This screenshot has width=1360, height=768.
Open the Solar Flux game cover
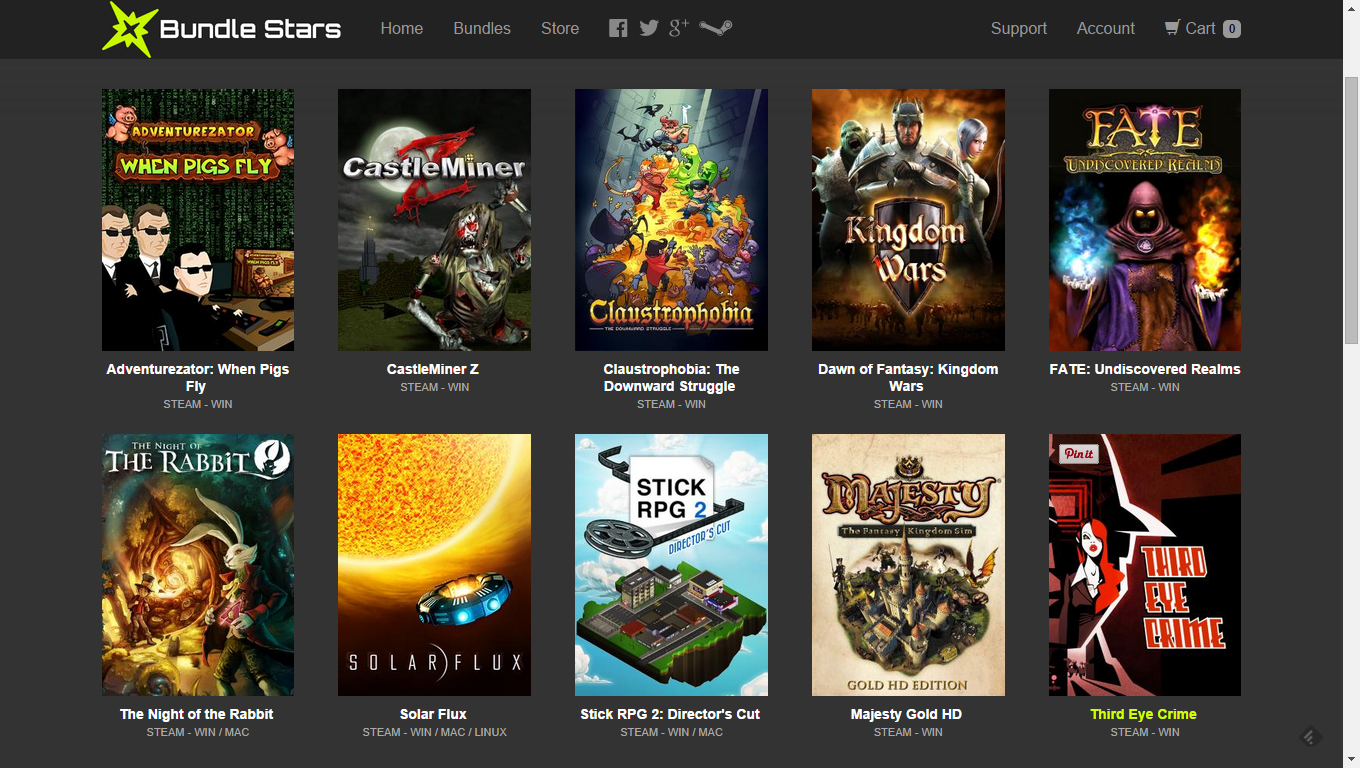click(x=434, y=564)
